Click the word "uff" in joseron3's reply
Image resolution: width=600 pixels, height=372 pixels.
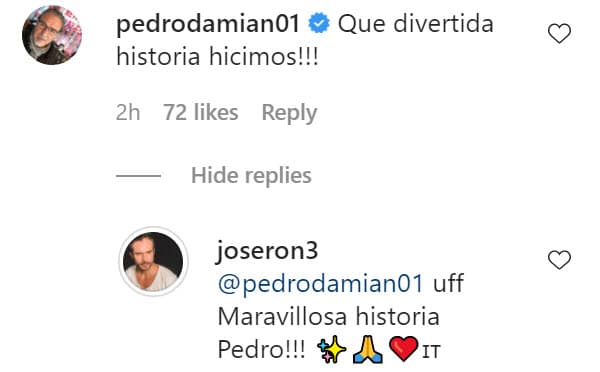[x=448, y=283]
